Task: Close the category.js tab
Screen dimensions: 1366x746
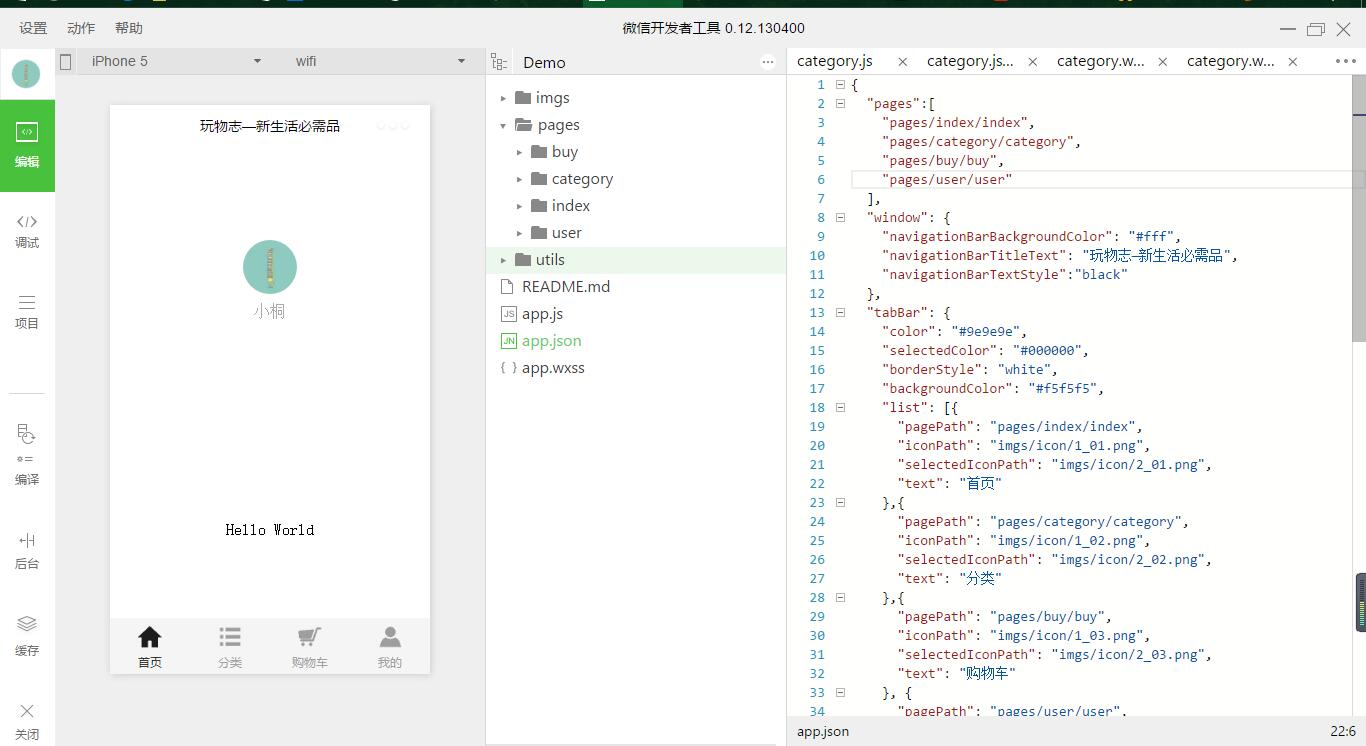Action: [x=902, y=61]
